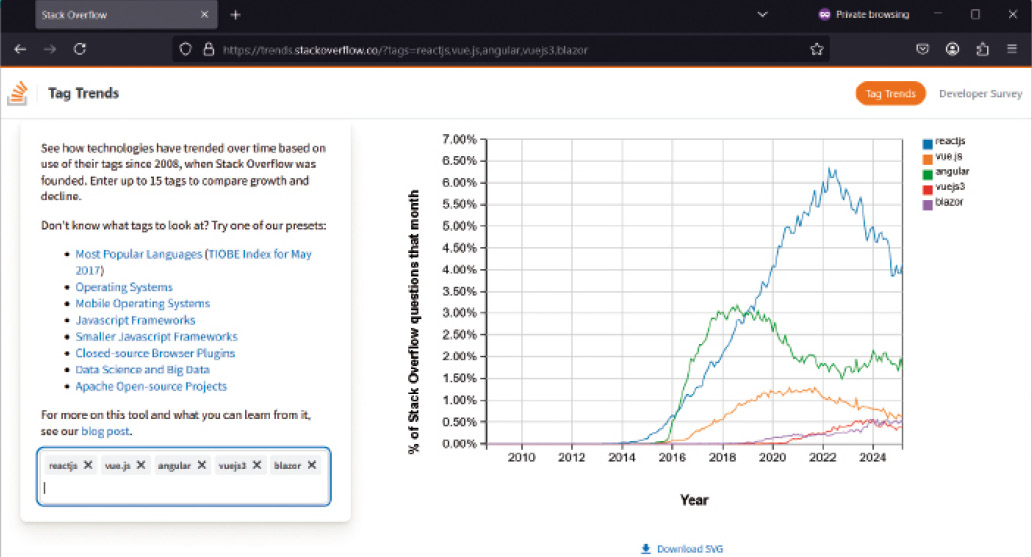1032x557 pixels.
Task: Open the shield tracking protection icon
Action: point(186,49)
